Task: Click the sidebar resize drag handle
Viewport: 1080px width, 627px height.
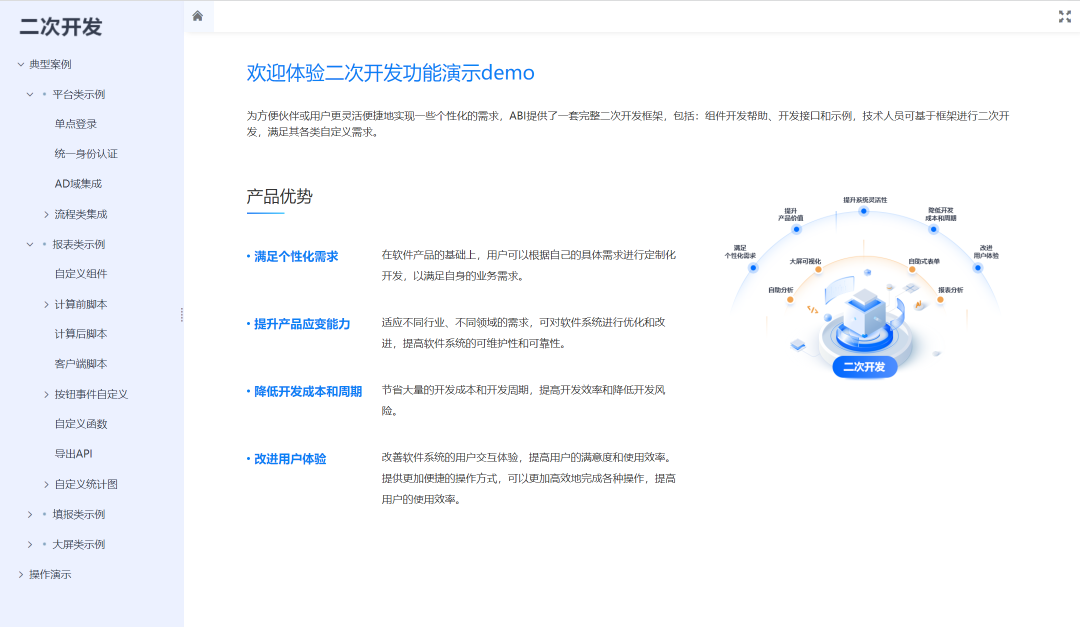Action: pos(181,314)
